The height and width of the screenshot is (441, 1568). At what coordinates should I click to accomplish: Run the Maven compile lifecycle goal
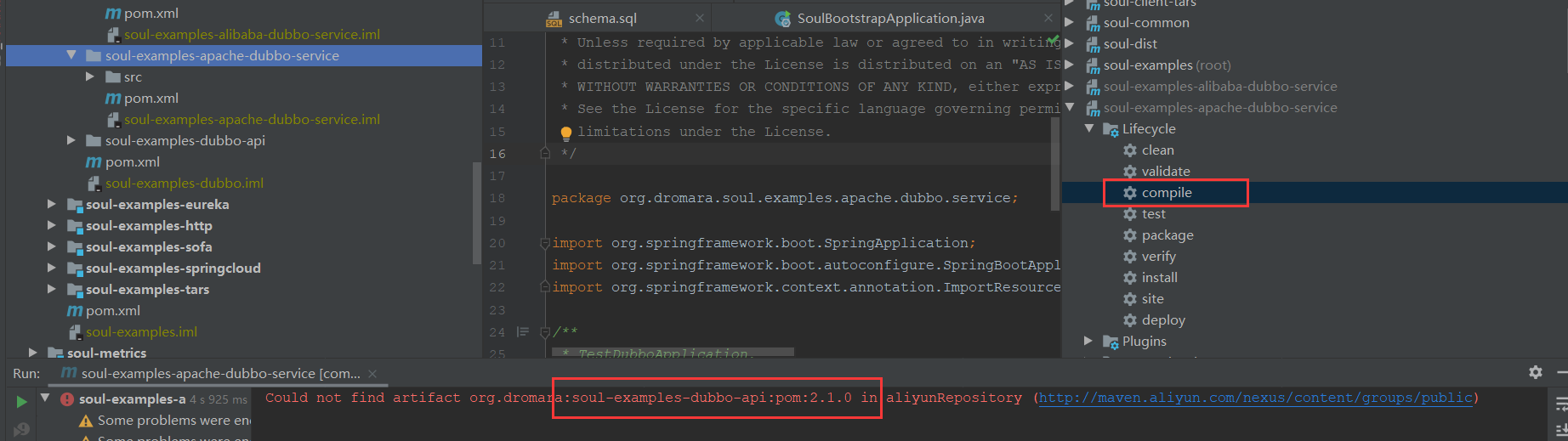tap(1166, 193)
